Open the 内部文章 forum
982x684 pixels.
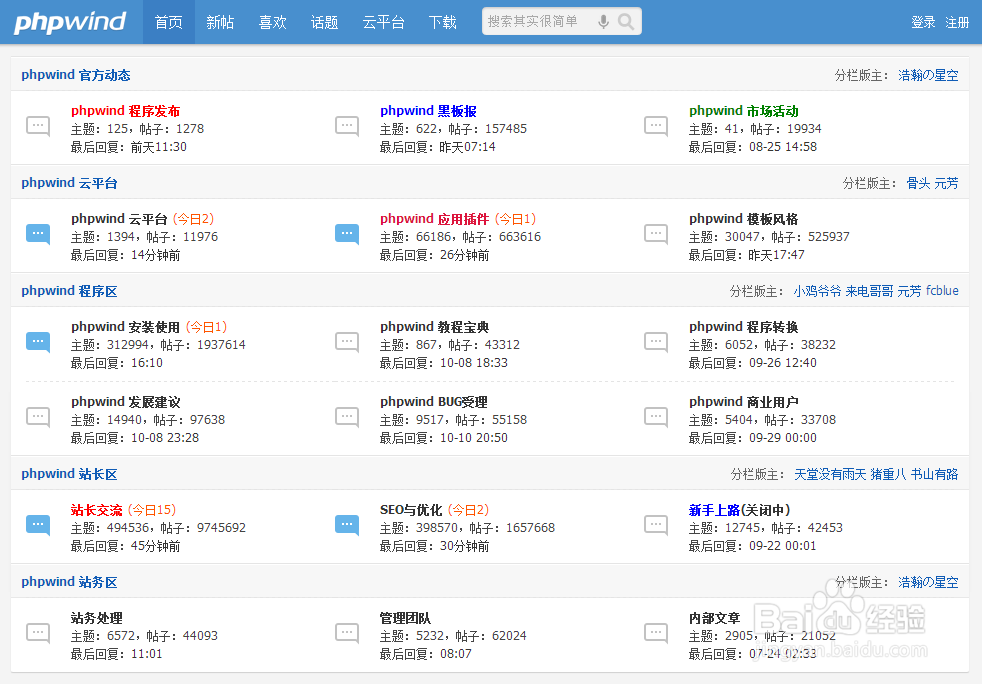(715, 618)
